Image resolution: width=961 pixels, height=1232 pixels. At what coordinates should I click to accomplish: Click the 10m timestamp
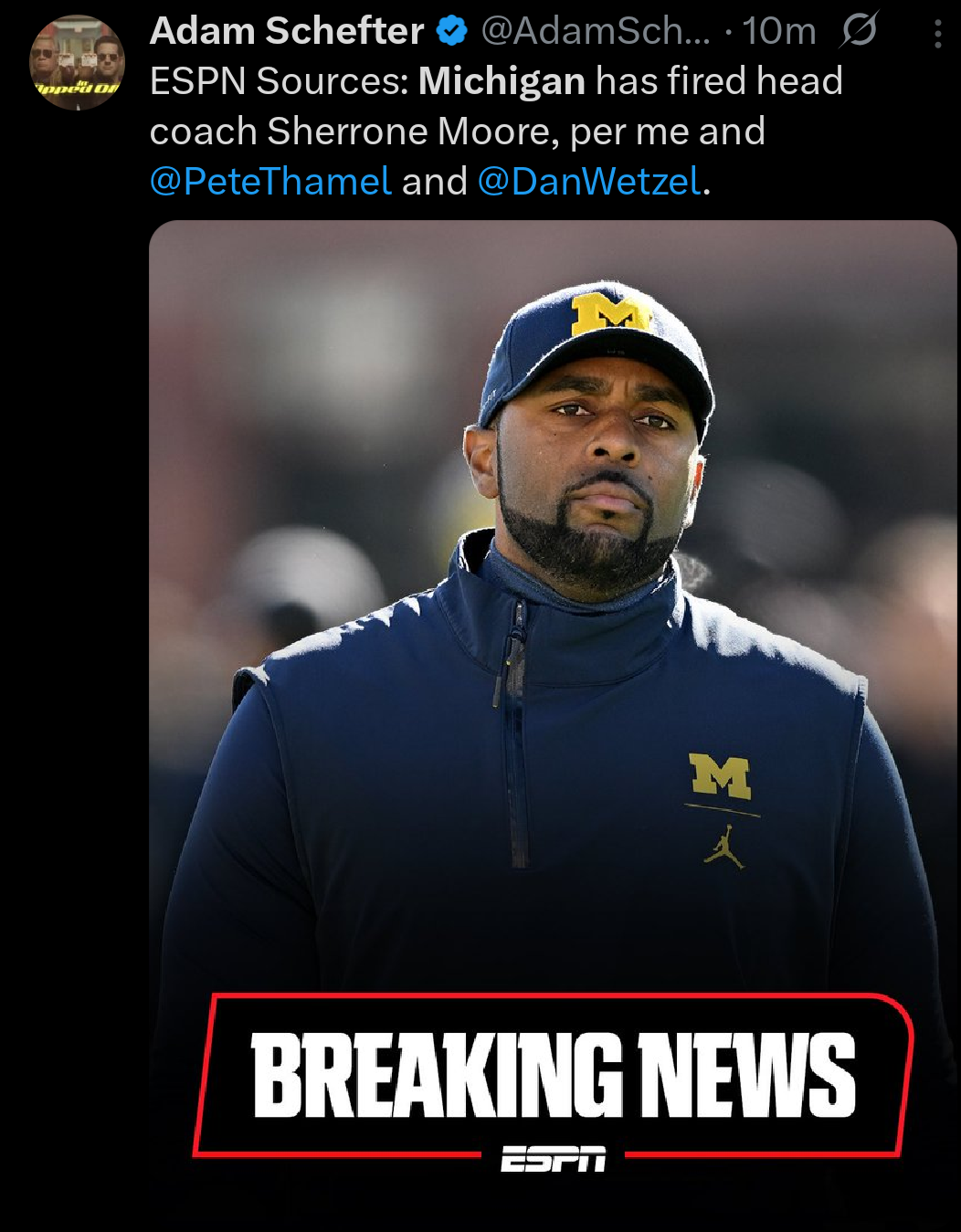pos(778,31)
